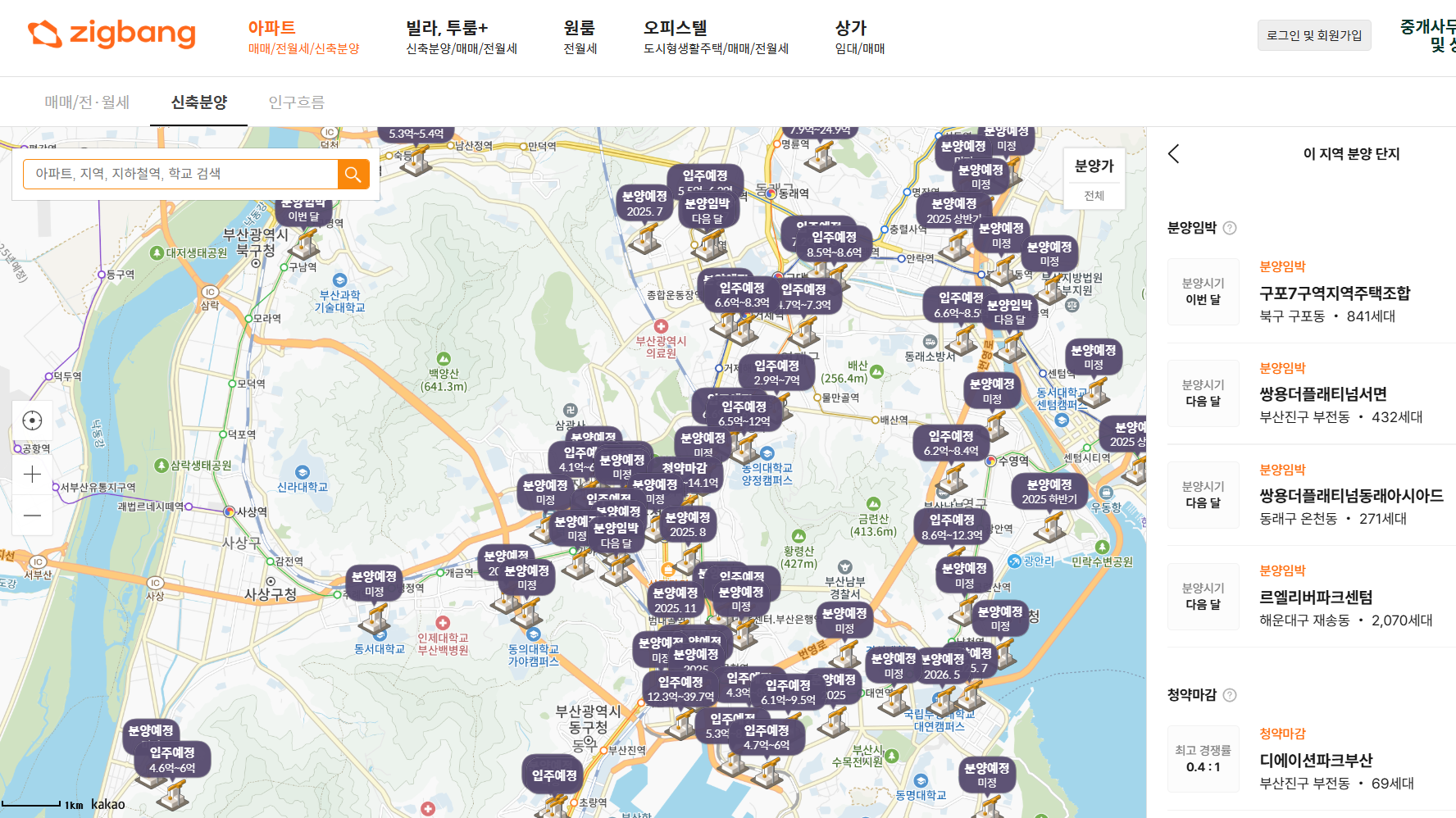The height and width of the screenshot is (818, 1456).
Task: Open the 쌍용더플래티넘동래아시아드 listing
Action: coord(1351,496)
